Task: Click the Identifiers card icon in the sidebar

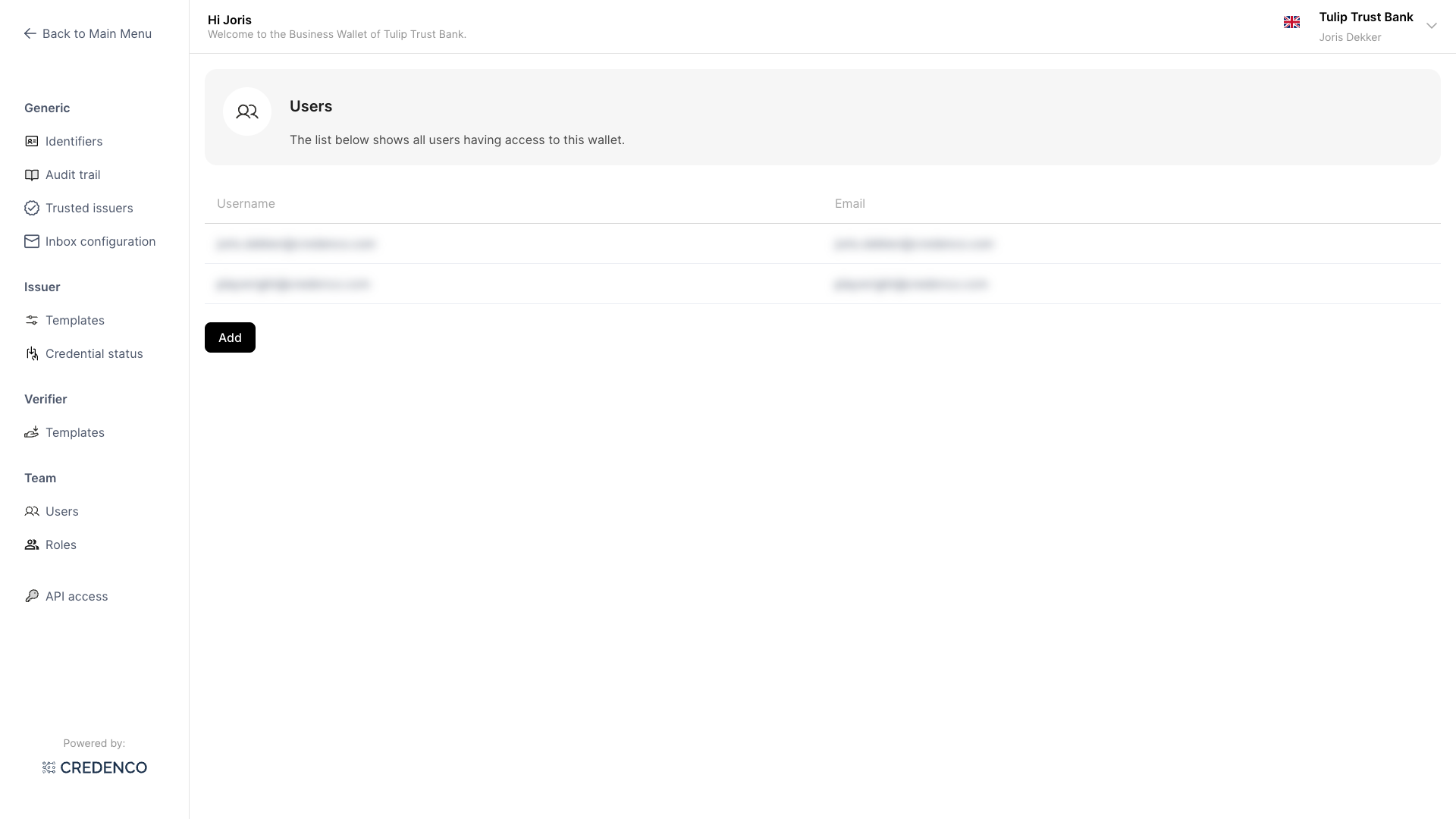Action: click(x=32, y=142)
